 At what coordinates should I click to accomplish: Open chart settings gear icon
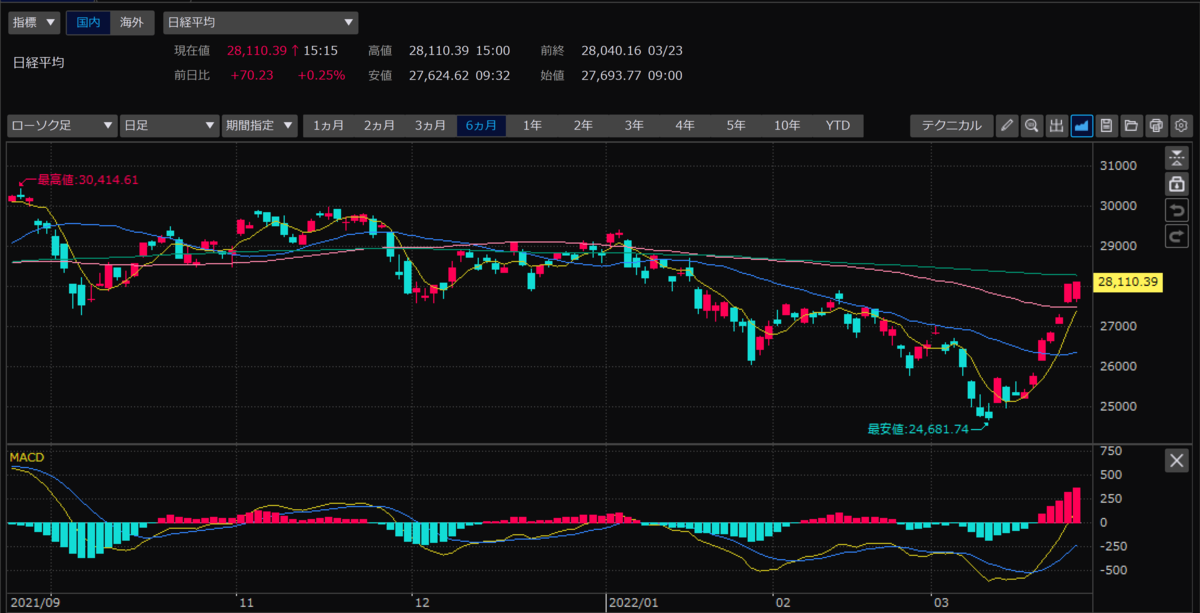click(x=1180, y=126)
